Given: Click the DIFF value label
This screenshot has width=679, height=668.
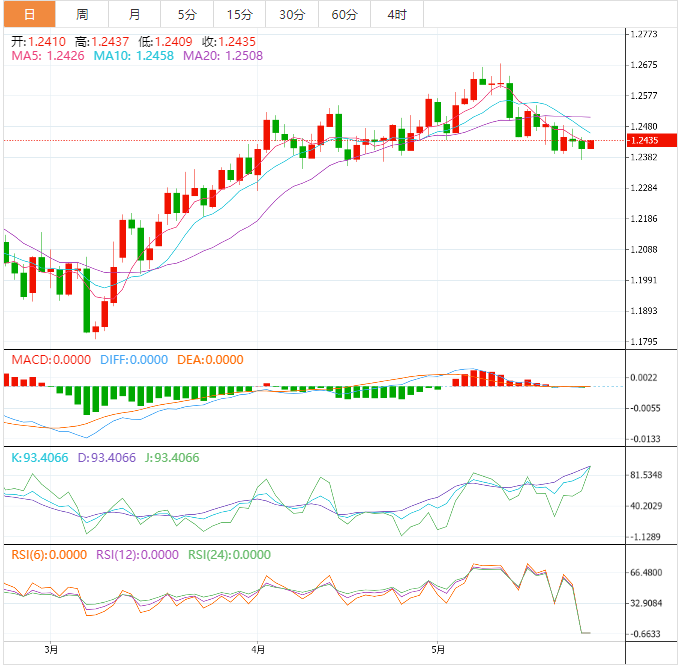Looking at the screenshot, I should (133, 360).
